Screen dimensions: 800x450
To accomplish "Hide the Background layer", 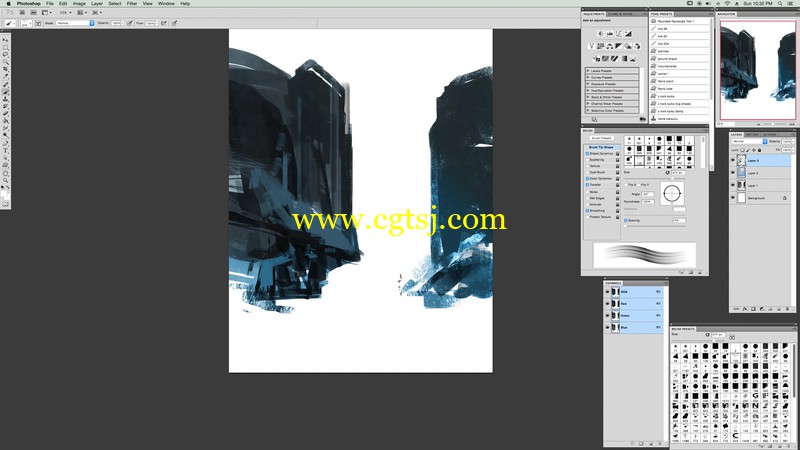I will tap(733, 198).
